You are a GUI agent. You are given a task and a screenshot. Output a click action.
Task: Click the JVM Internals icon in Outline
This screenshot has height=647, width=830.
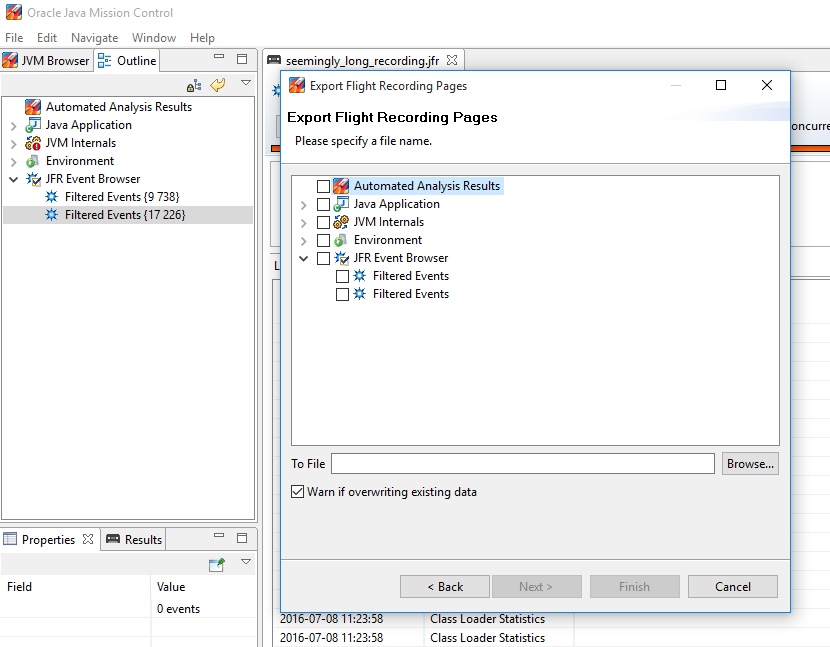[x=33, y=143]
